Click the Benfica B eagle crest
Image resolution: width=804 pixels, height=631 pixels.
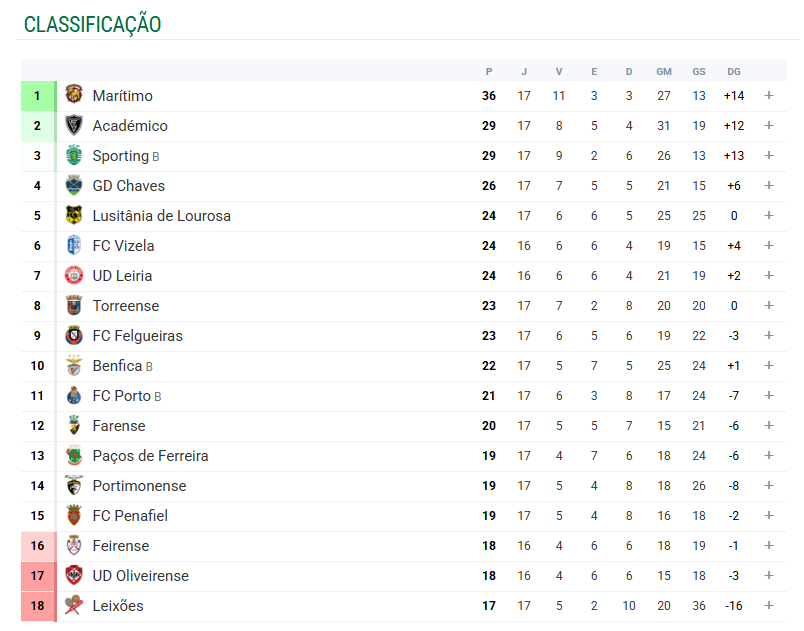pyautogui.click(x=74, y=365)
